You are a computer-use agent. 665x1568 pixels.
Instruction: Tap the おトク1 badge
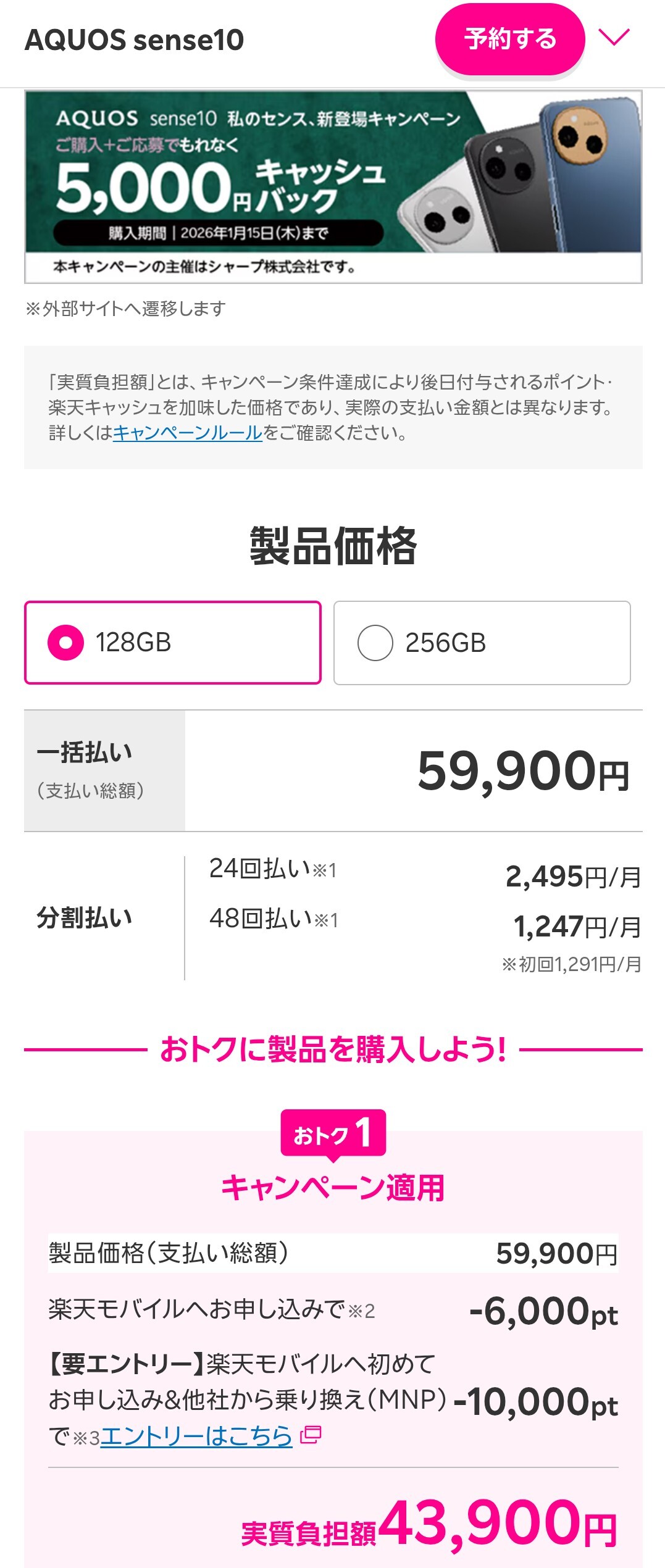point(333,1133)
